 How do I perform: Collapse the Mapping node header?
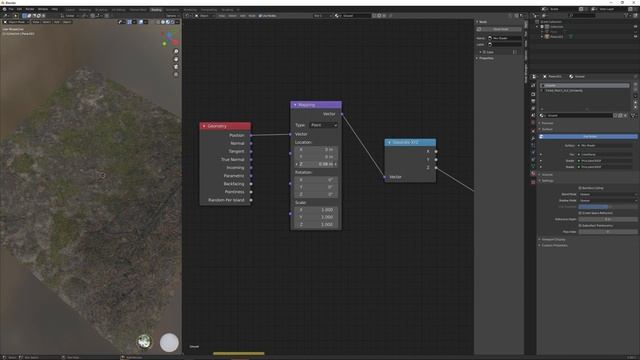(x=295, y=105)
